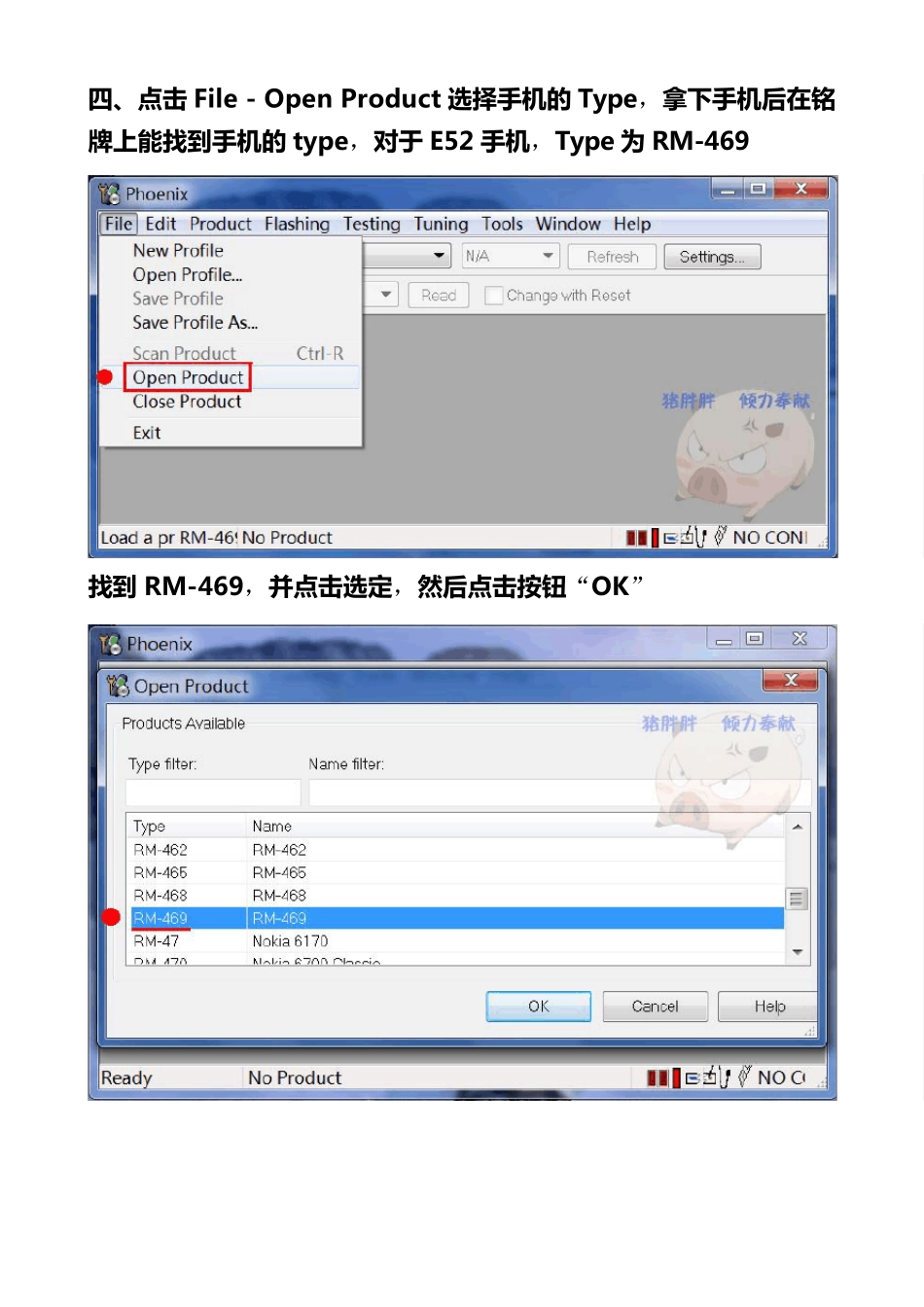Click the NO CONI status text
This screenshot has width=924, height=1307.
pos(769,538)
